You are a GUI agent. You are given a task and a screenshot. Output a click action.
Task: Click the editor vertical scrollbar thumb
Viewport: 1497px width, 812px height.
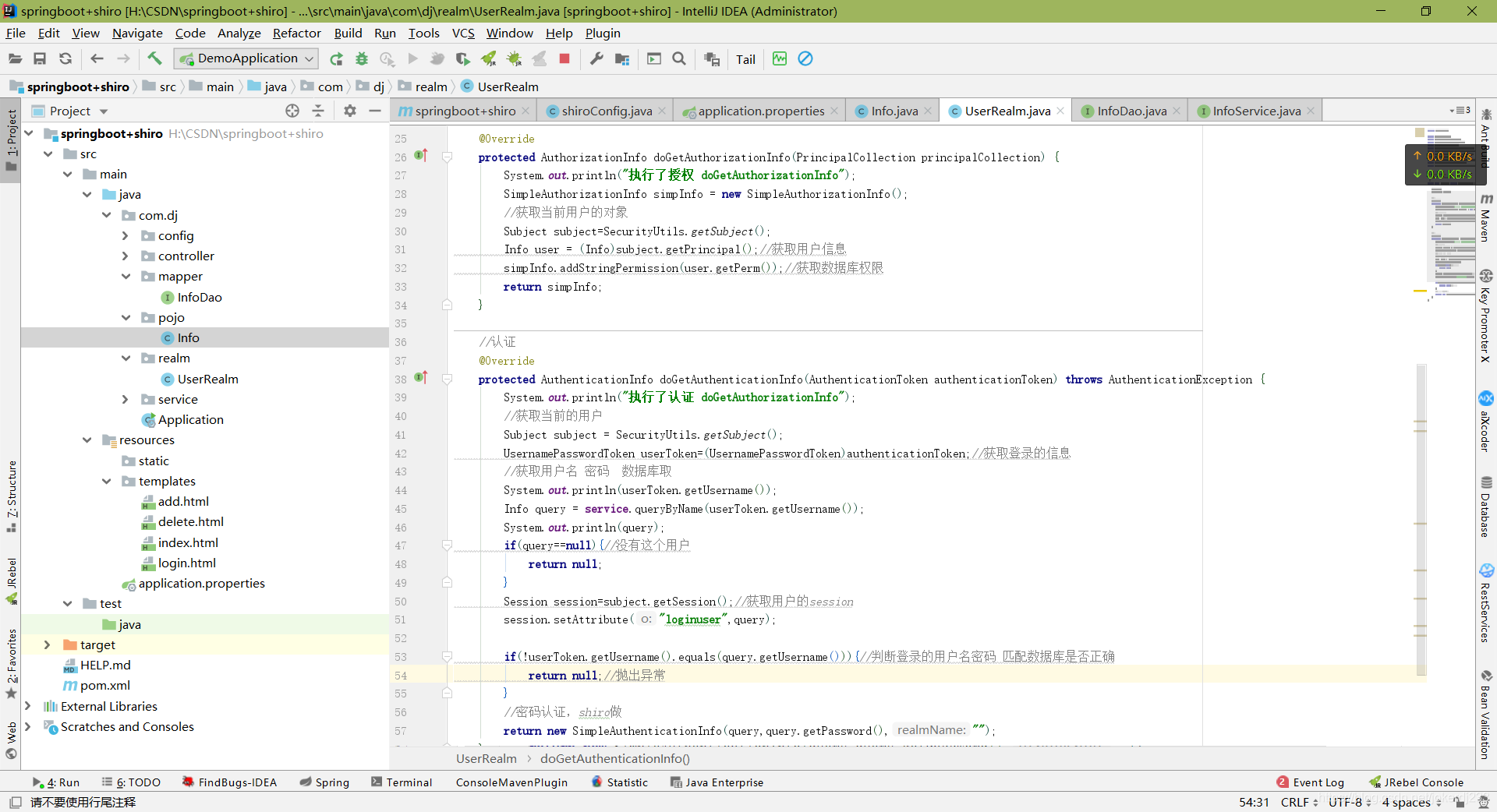tap(1421, 518)
